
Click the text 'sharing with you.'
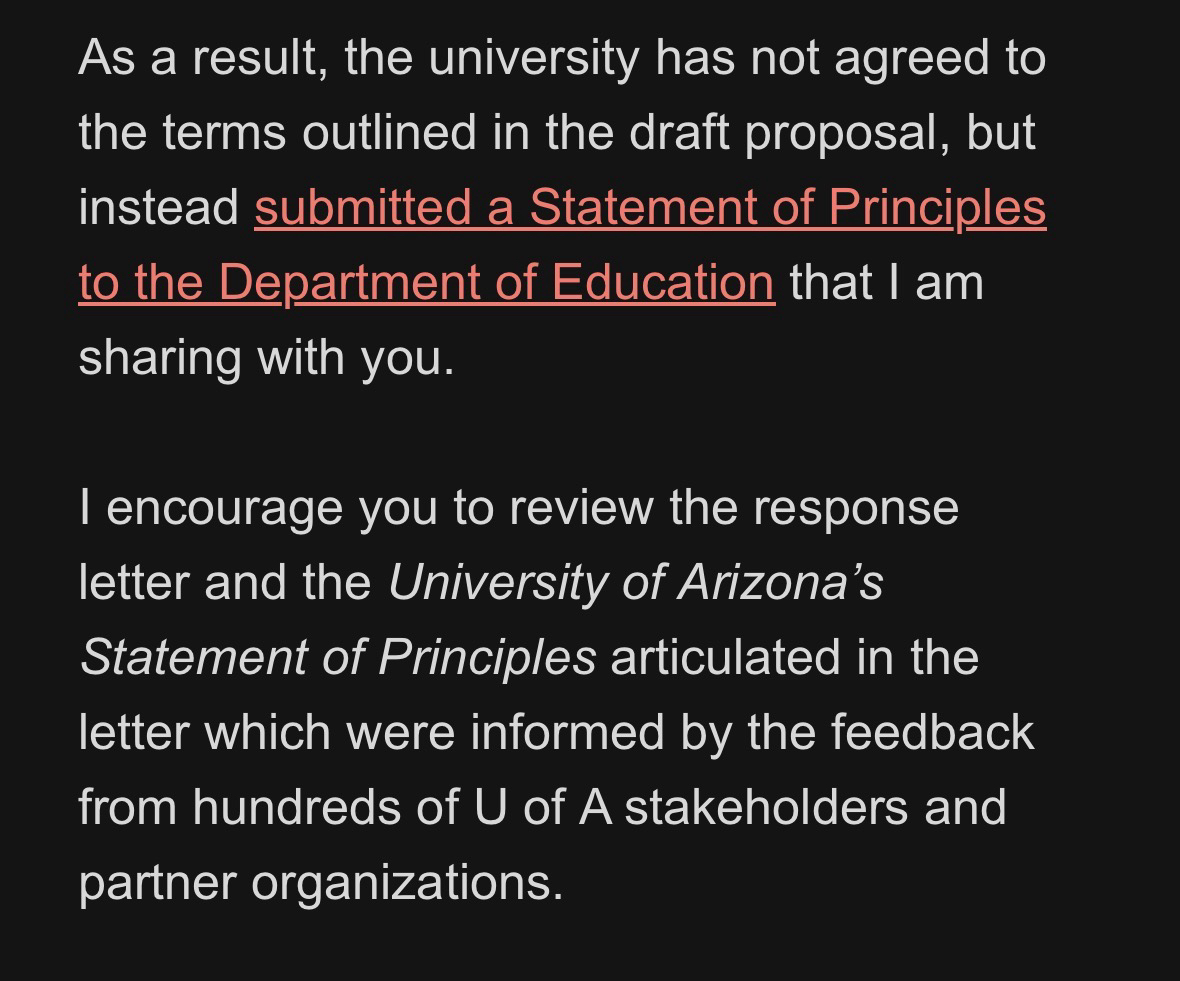click(266, 357)
